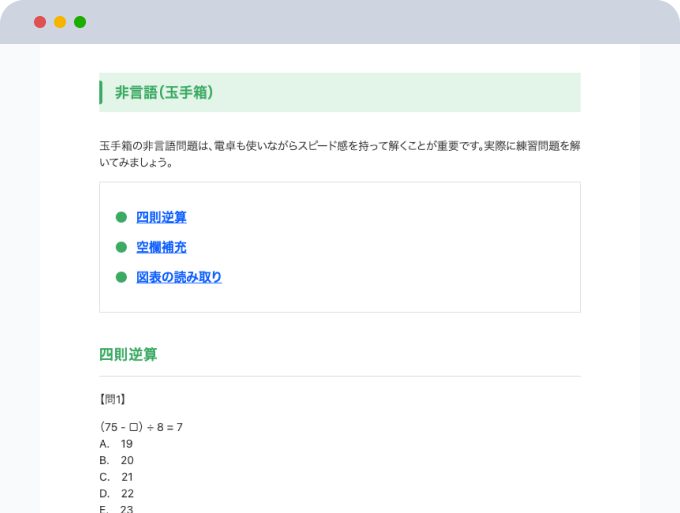Click the green bullet beside 四則逆算 link
The width and height of the screenshot is (680, 513).
point(121,217)
